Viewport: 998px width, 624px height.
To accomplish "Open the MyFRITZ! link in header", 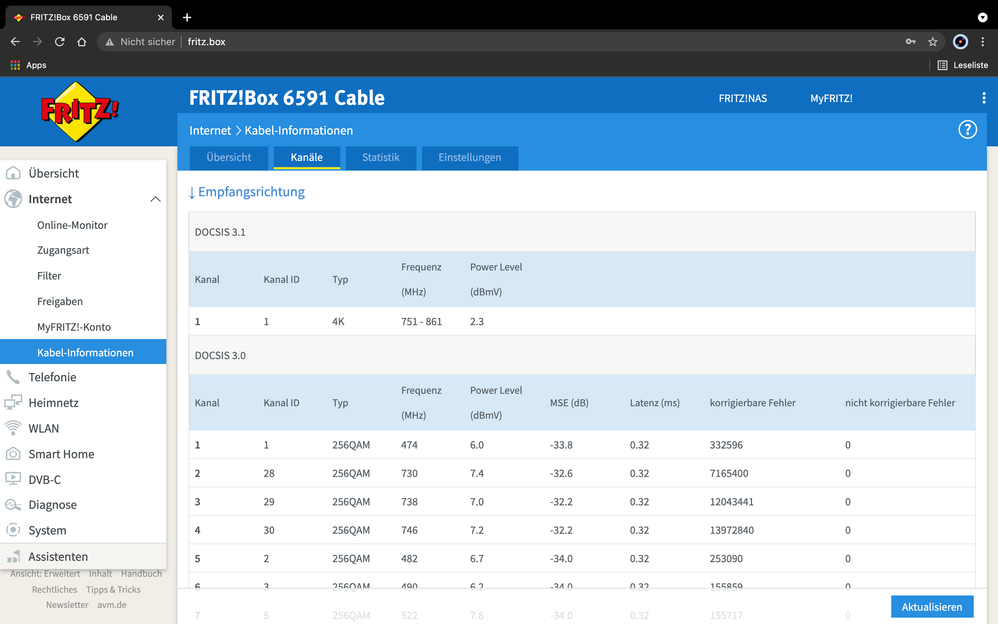I will pyautogui.click(x=831, y=99).
